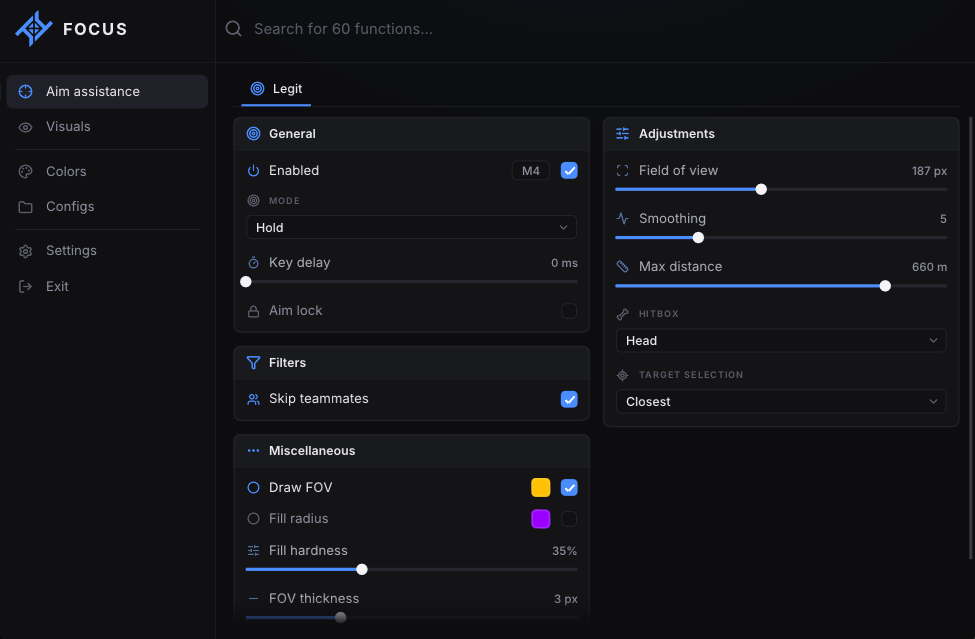
Task: Open the Settings section
Action: coord(107,251)
